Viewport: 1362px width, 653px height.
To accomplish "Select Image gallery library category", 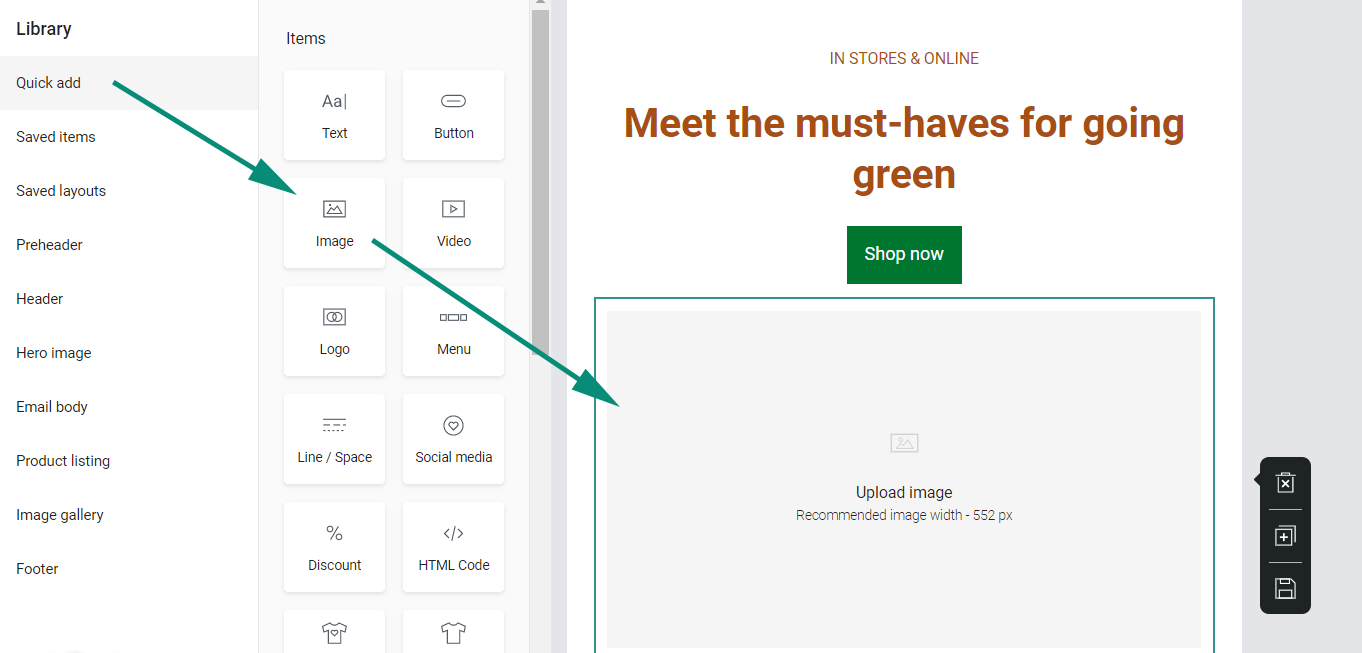I will [x=129, y=515].
